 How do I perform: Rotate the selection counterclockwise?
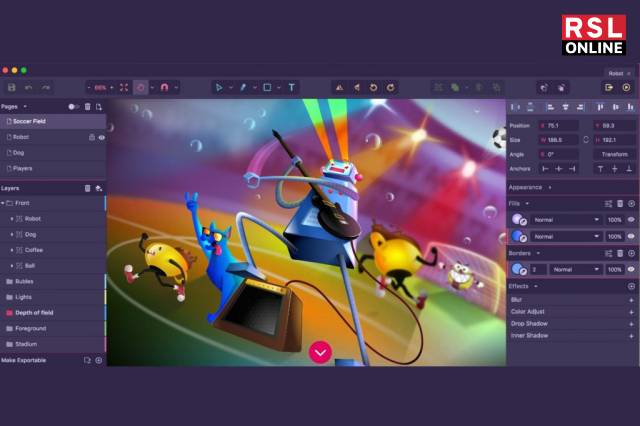(373, 87)
